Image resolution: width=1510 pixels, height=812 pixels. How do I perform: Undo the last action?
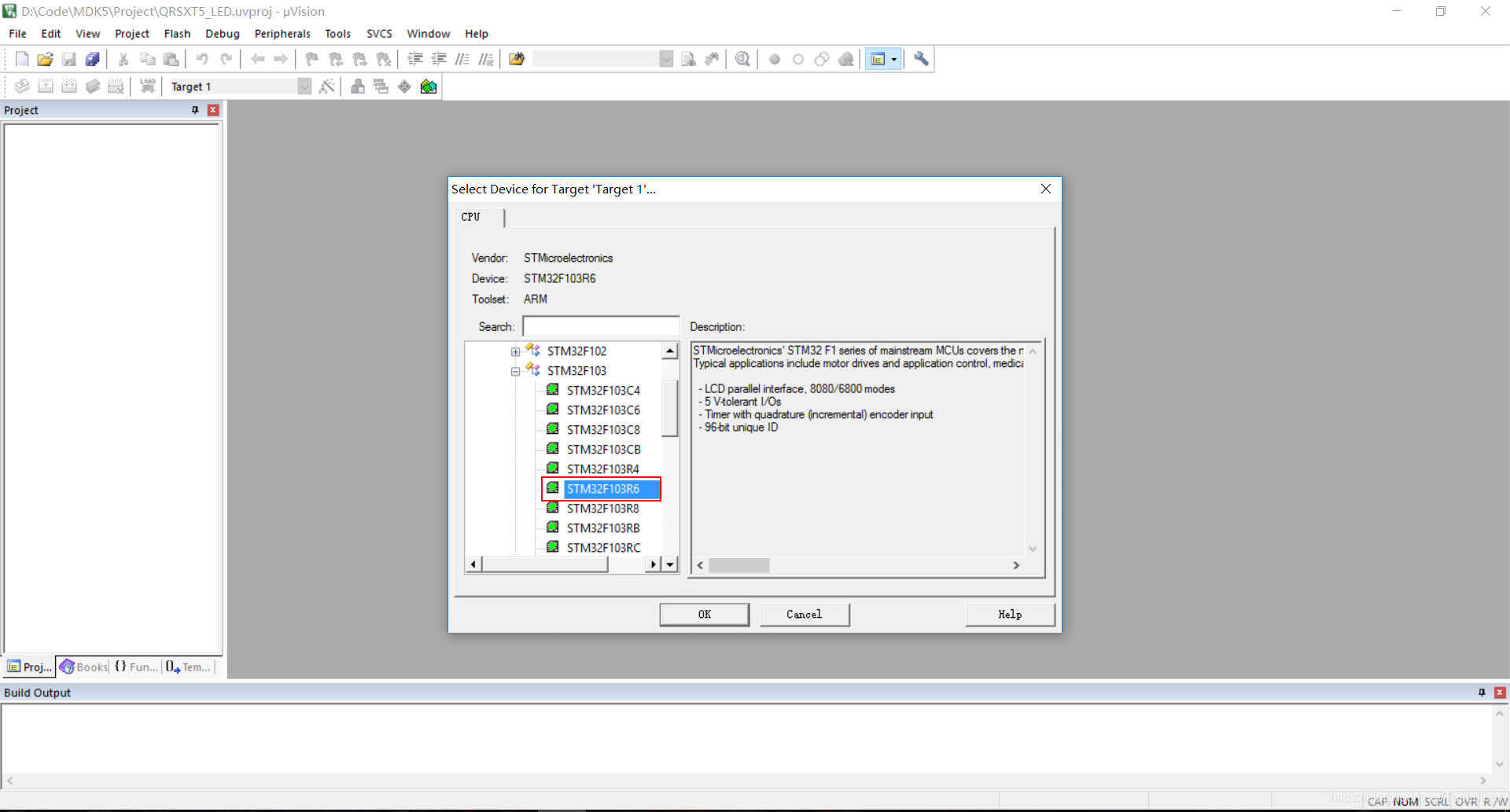[x=202, y=59]
